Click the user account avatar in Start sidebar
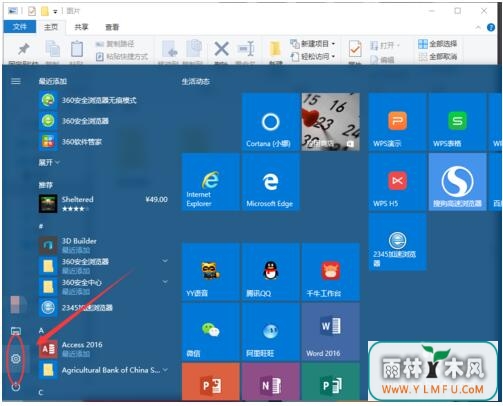503x406 pixels. click(x=19, y=304)
